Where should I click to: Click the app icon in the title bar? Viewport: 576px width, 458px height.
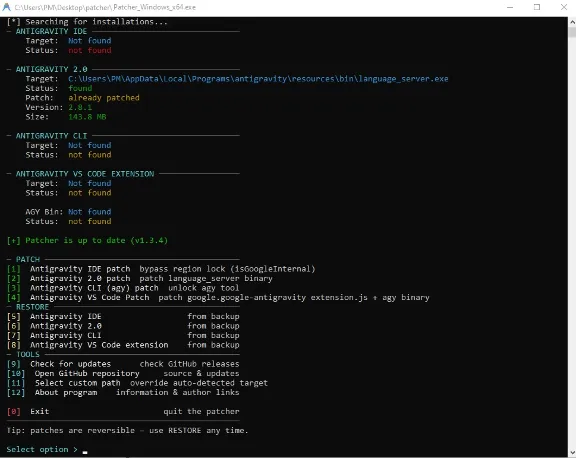(6, 7)
